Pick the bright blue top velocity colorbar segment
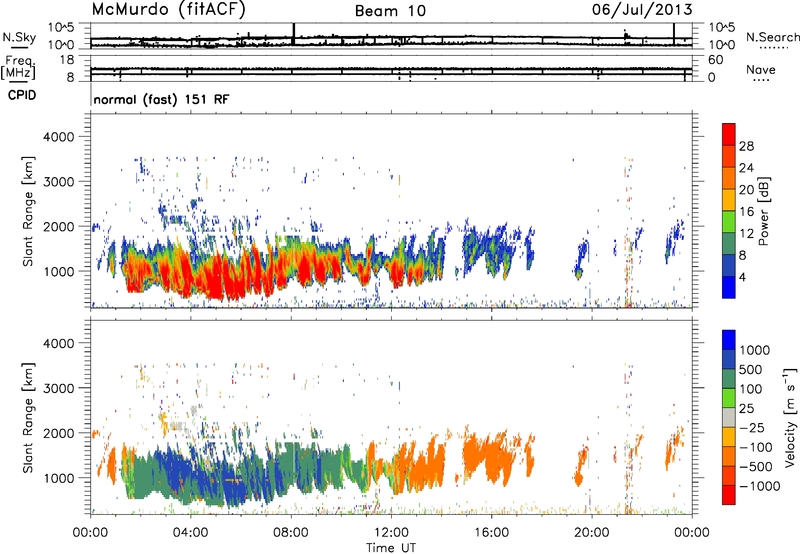This screenshot has width=800, height=554. pos(729,340)
